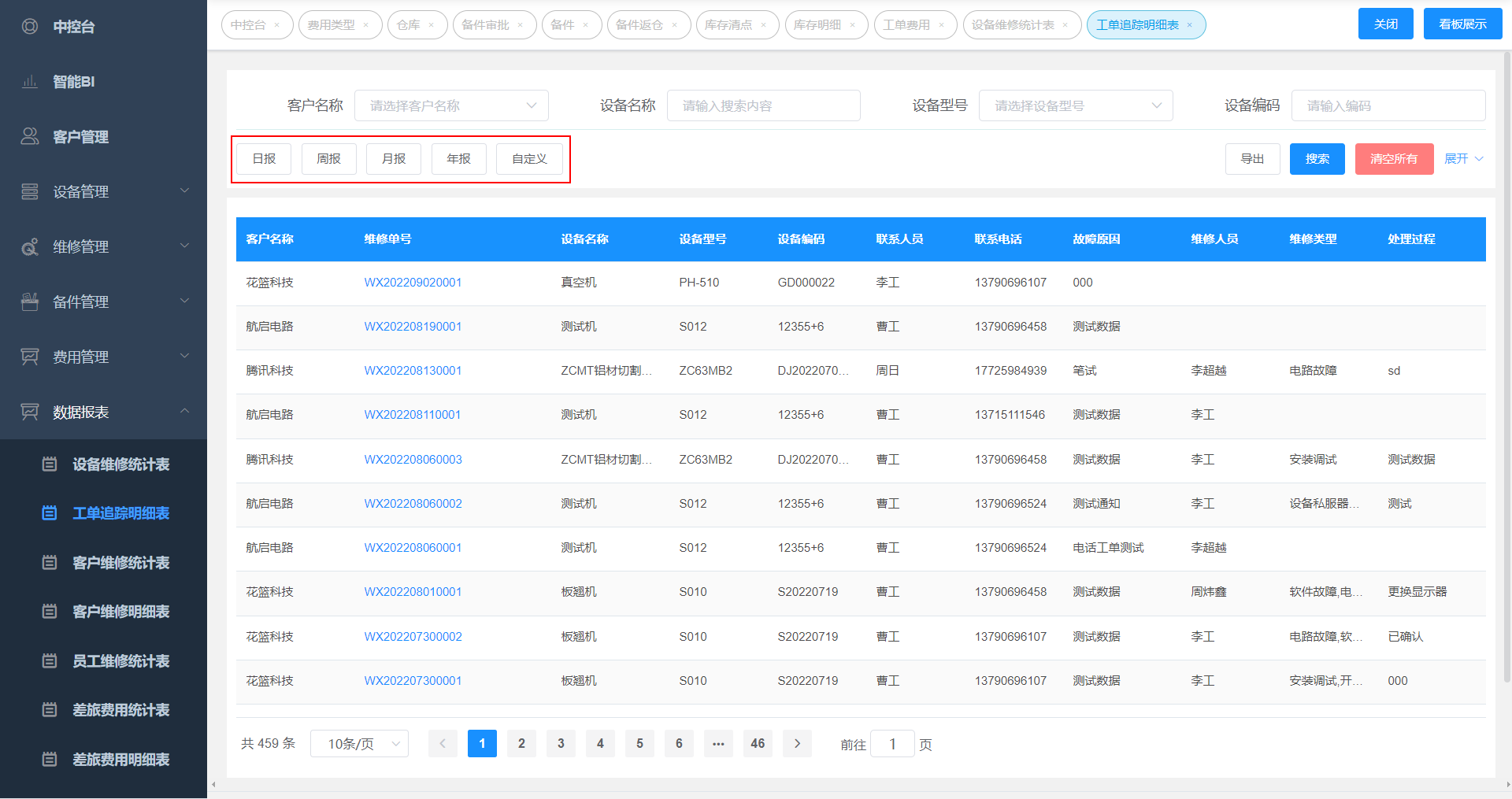1512x799 pixels.
Task: Open the 10条/页 page size dropdown
Action: click(359, 744)
